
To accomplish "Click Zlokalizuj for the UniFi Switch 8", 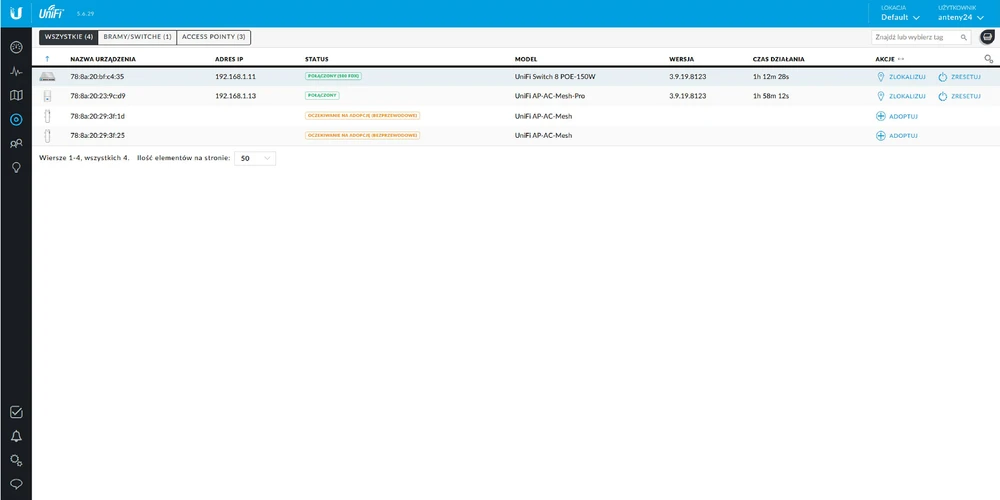I will coord(901,77).
